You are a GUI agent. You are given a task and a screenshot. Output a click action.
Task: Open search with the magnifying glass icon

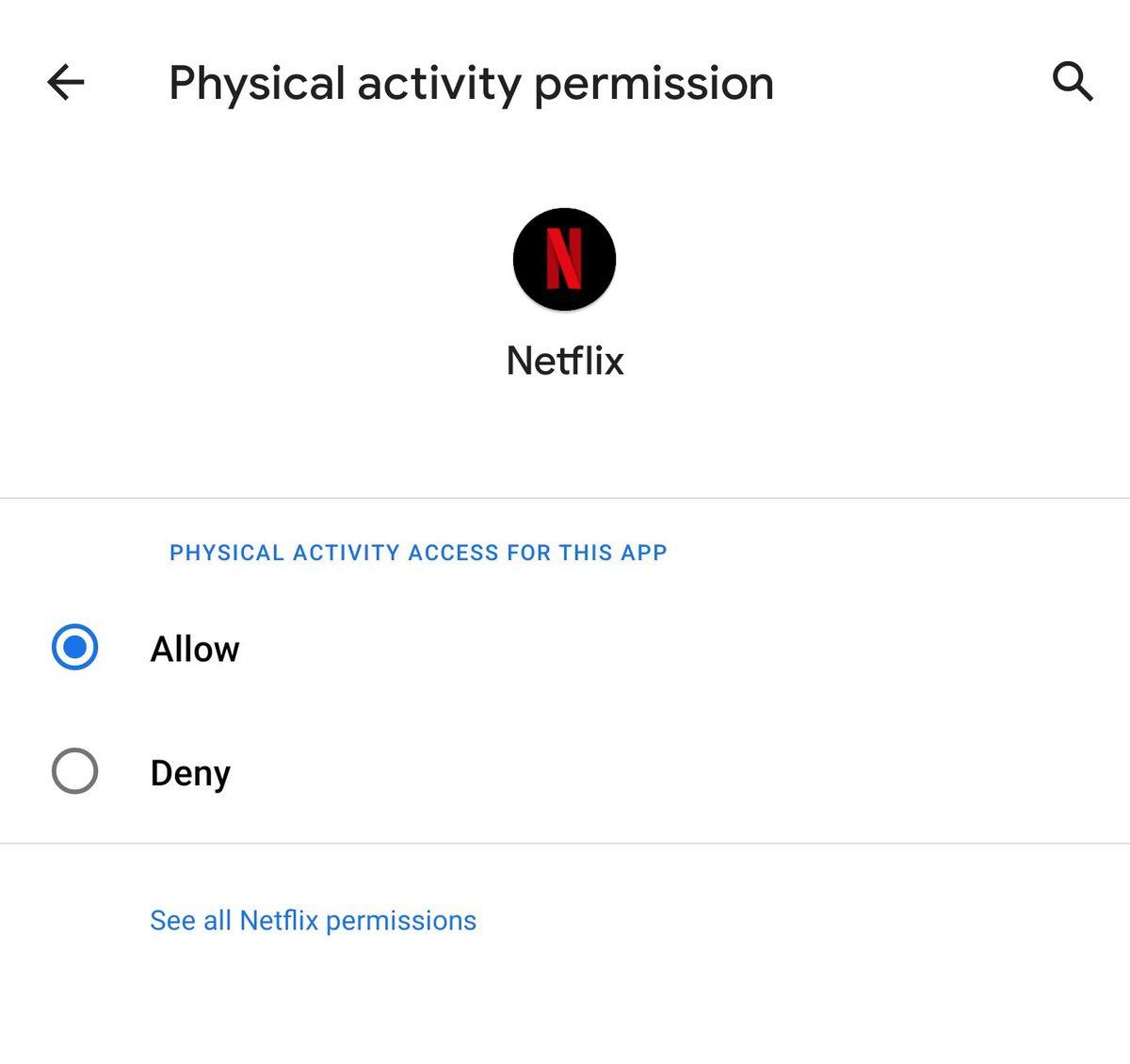[1073, 83]
